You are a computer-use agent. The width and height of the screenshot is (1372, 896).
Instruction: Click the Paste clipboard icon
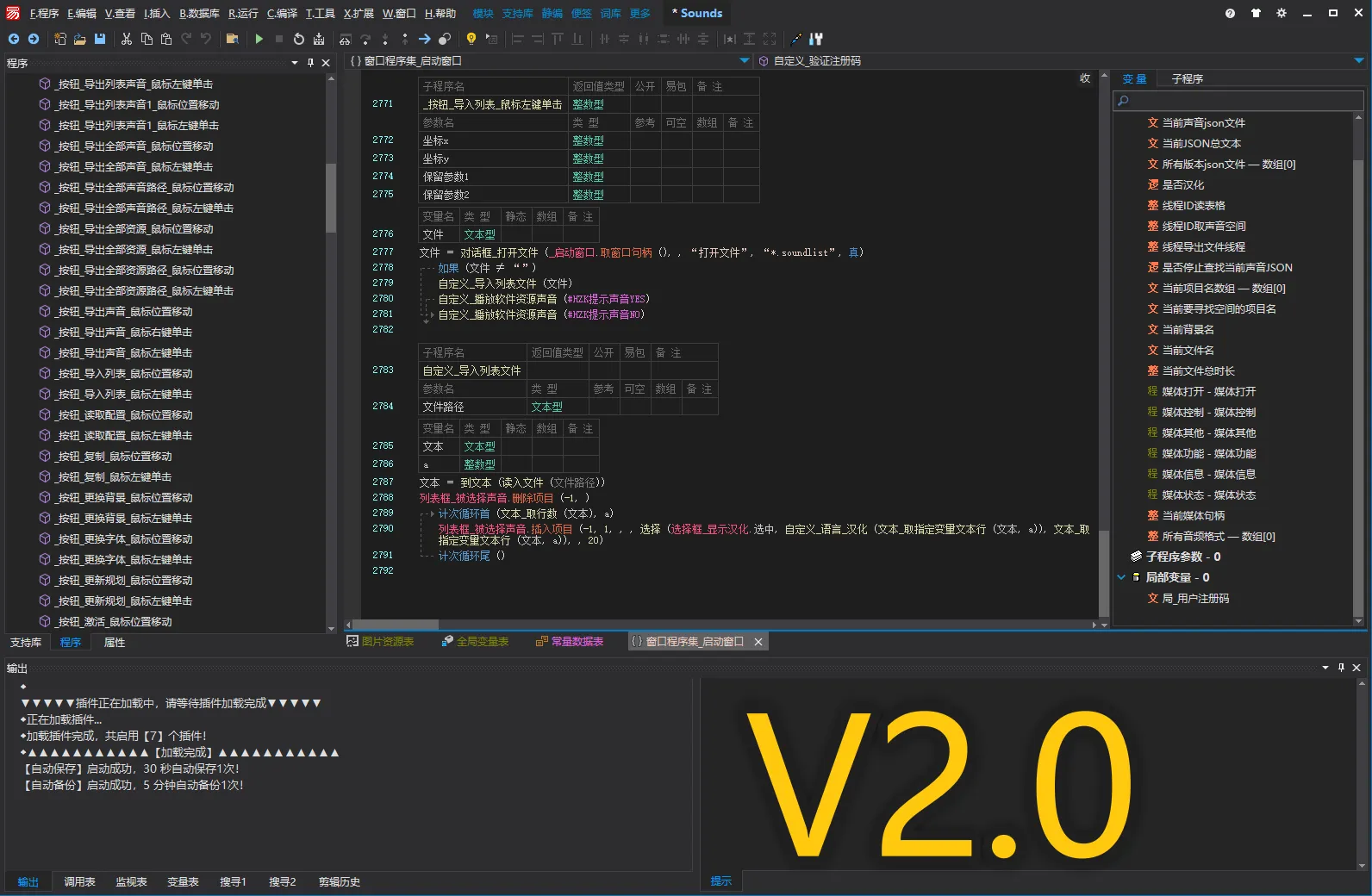point(166,39)
